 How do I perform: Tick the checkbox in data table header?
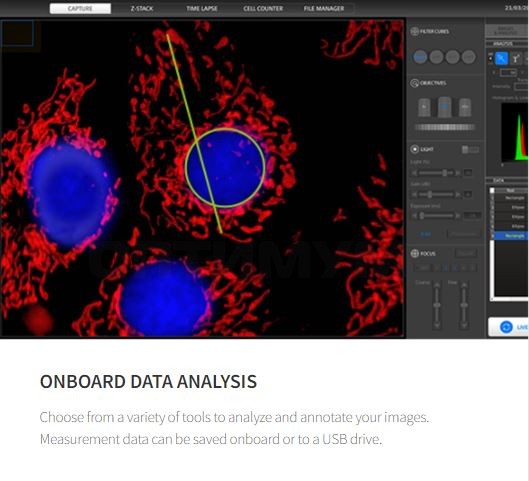[x=492, y=191]
